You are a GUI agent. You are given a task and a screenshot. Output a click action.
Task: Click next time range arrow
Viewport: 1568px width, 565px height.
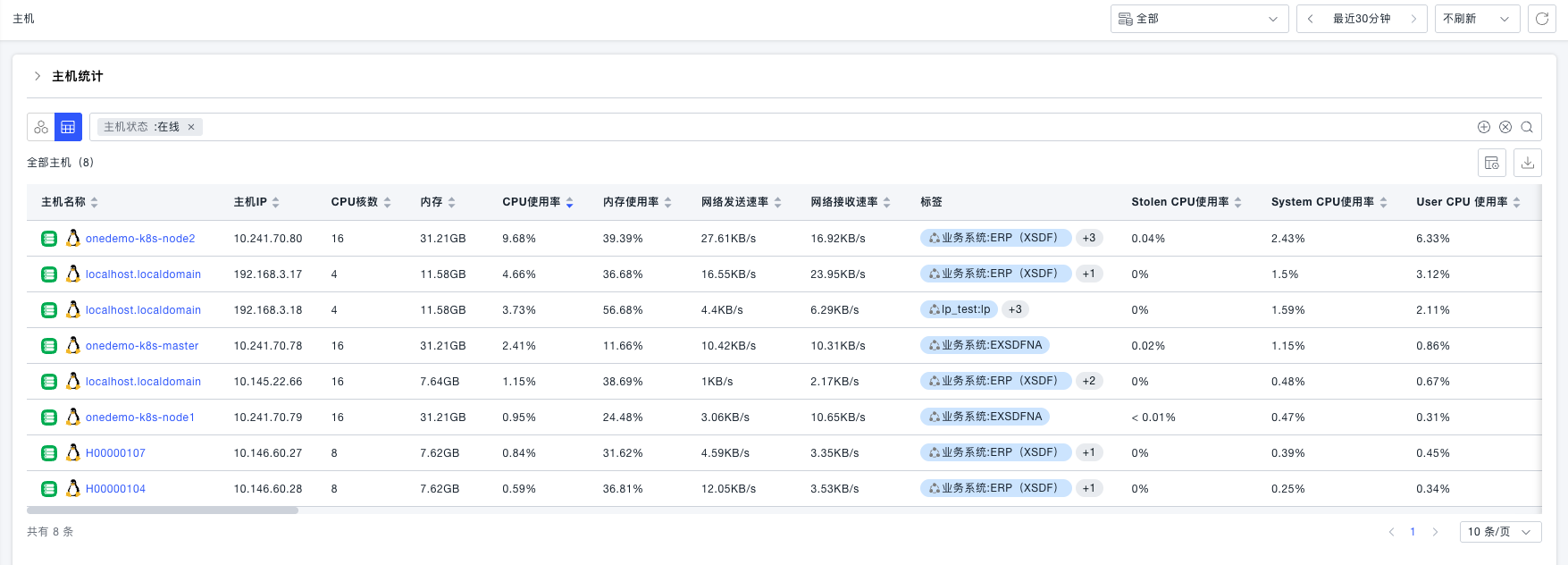(1413, 19)
